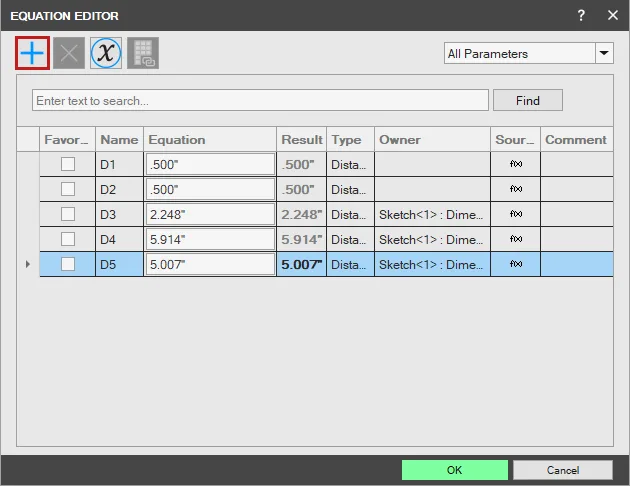Sort by the Name column header
The image size is (630, 486).
[x=119, y=139]
